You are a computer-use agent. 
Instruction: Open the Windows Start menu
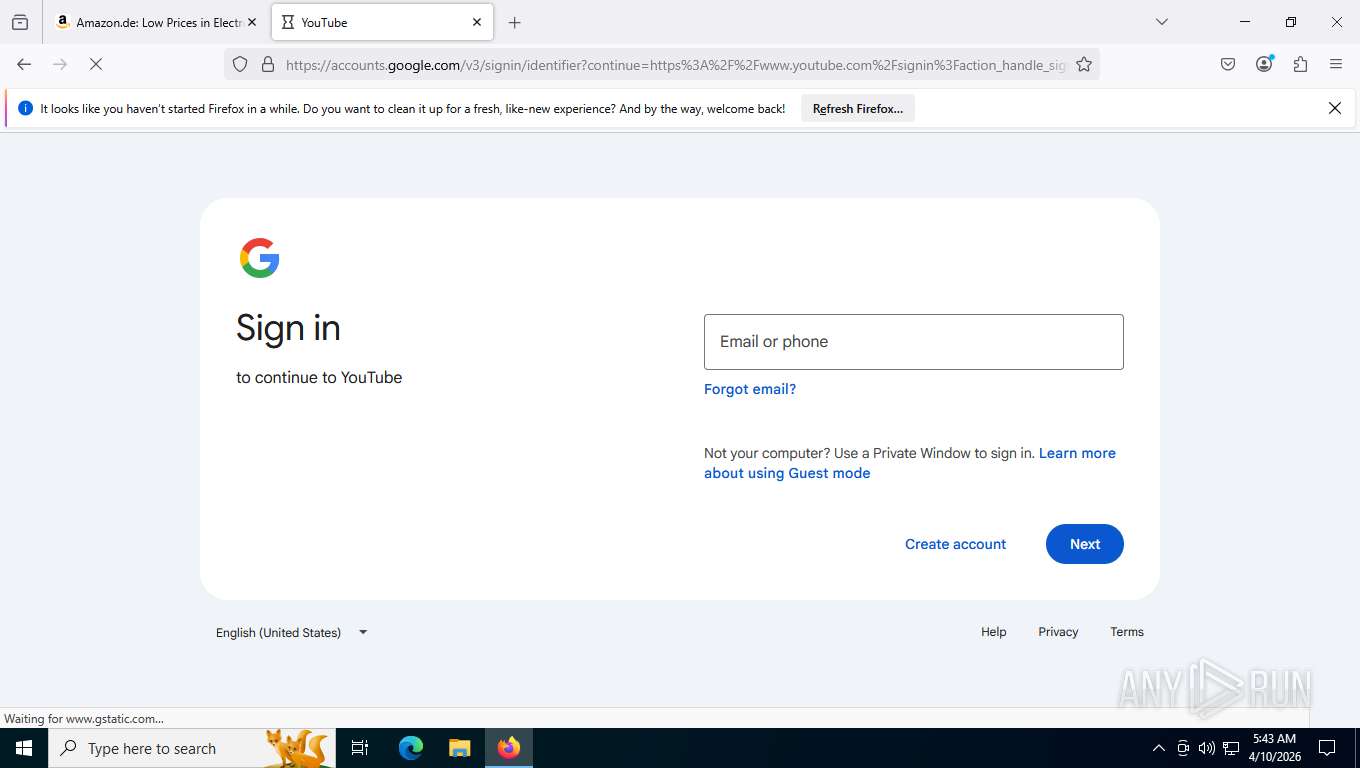tap(24, 748)
